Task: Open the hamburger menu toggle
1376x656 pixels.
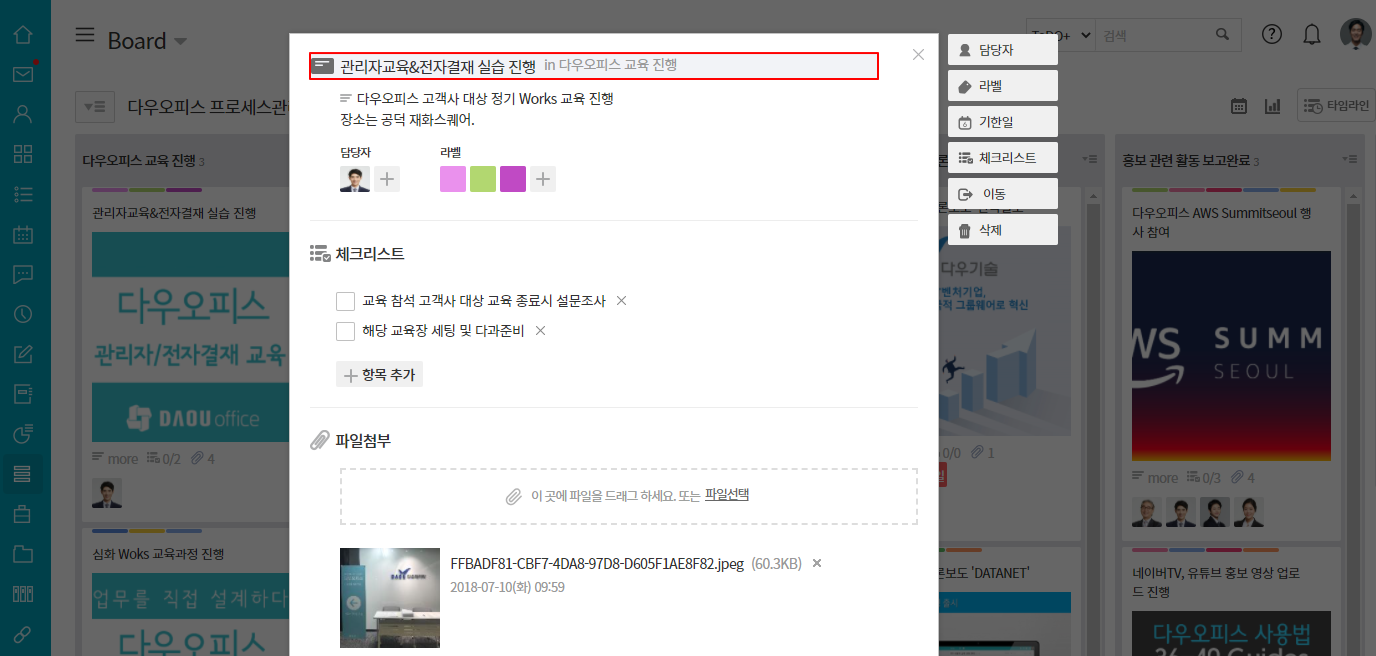Action: [x=86, y=36]
